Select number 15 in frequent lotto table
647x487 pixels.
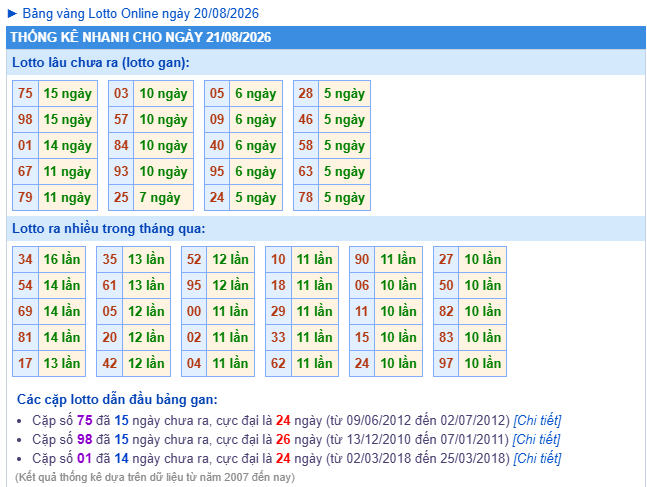pos(362,337)
